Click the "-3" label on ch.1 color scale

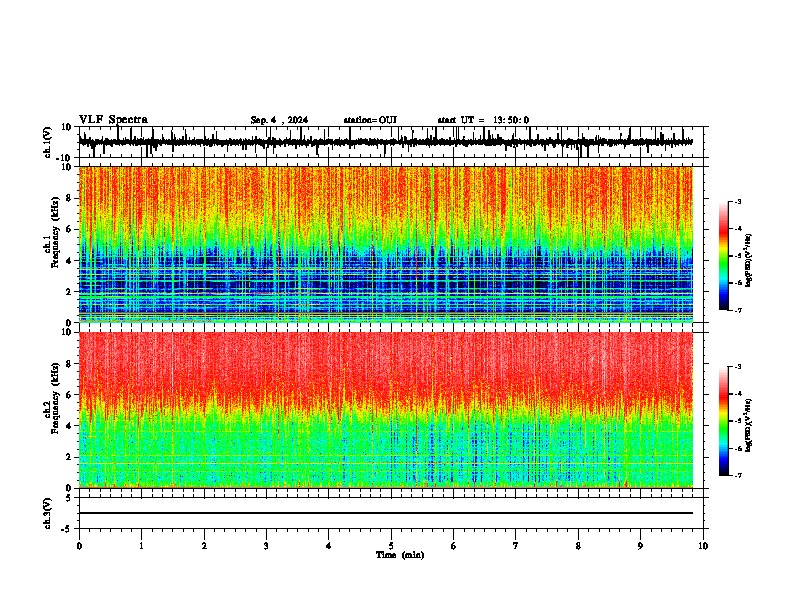[738, 201]
